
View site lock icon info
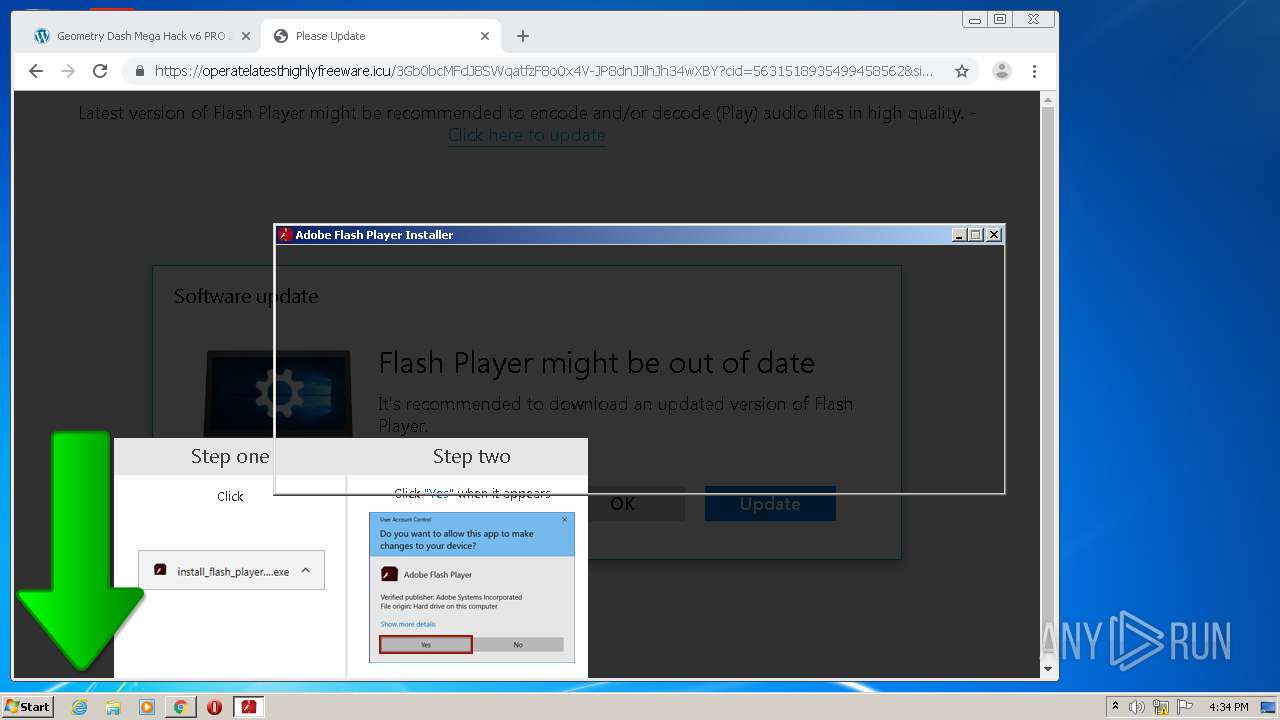(139, 71)
